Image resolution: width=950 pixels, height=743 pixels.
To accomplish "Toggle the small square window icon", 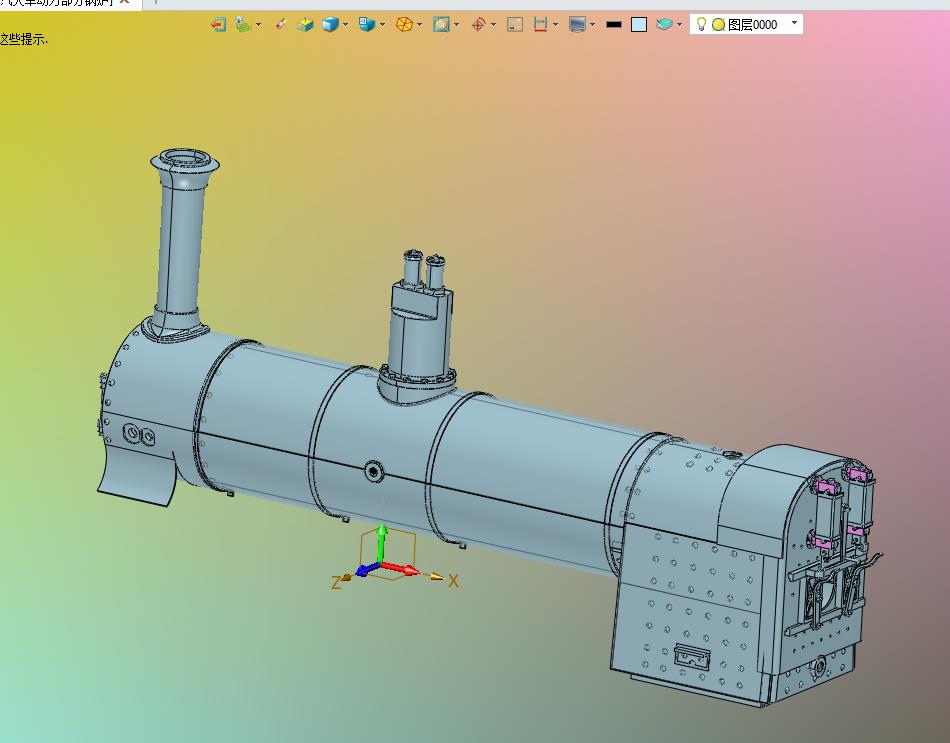I will (515, 24).
